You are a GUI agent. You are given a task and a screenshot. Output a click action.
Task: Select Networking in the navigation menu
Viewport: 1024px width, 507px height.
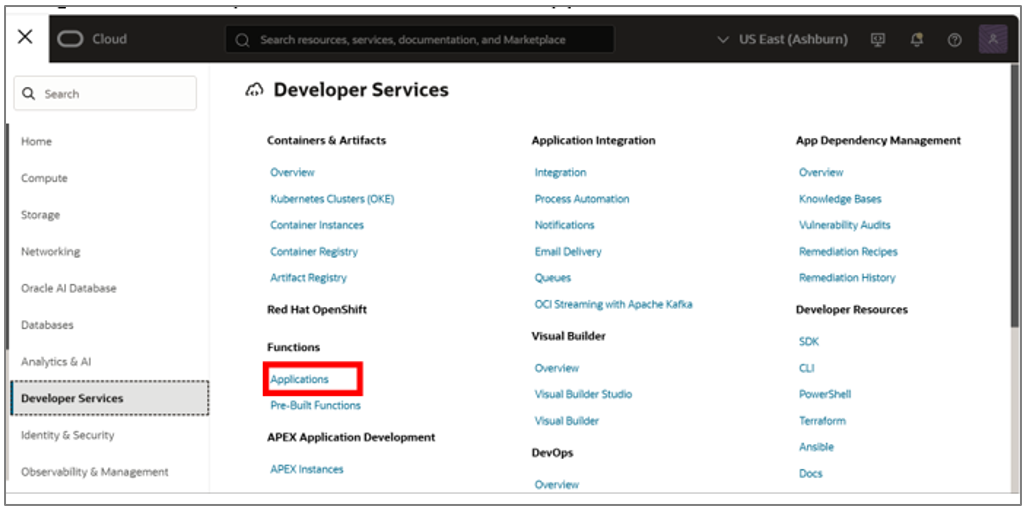coord(50,252)
